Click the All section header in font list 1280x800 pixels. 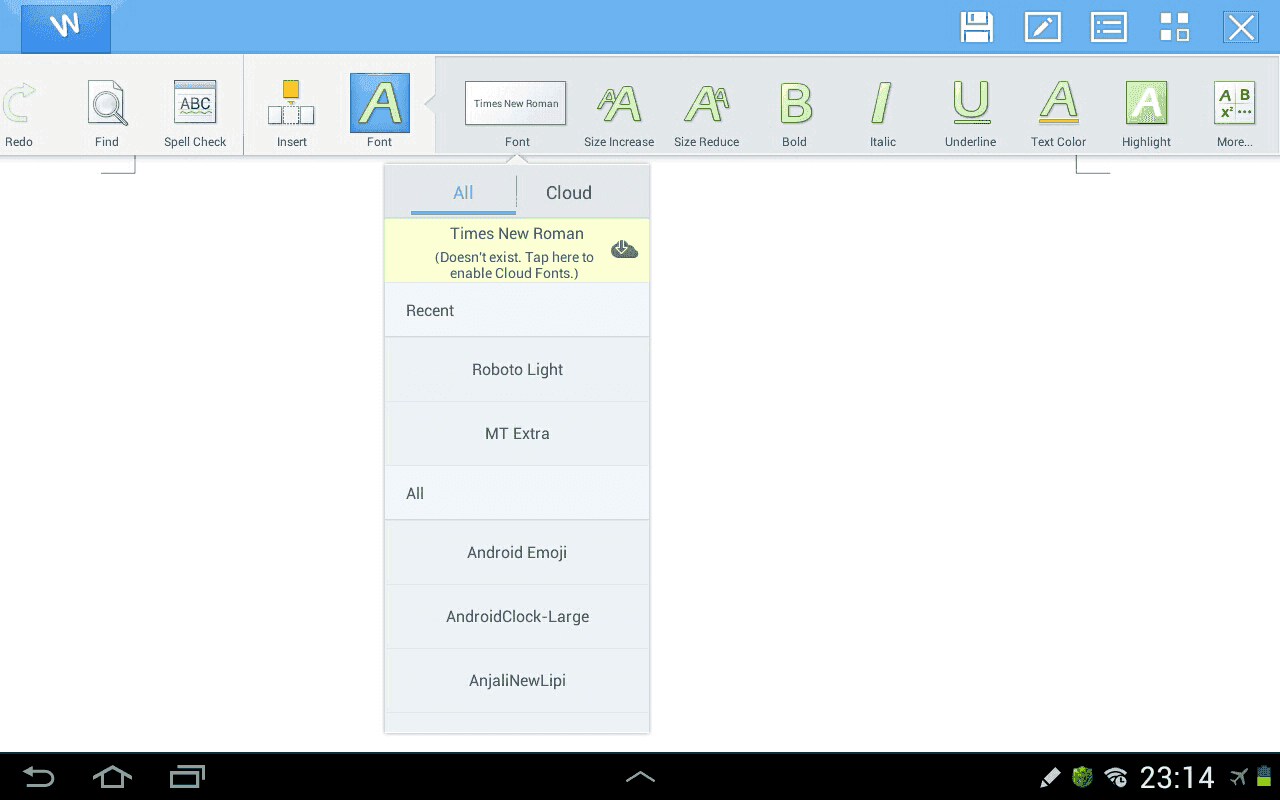tap(517, 494)
